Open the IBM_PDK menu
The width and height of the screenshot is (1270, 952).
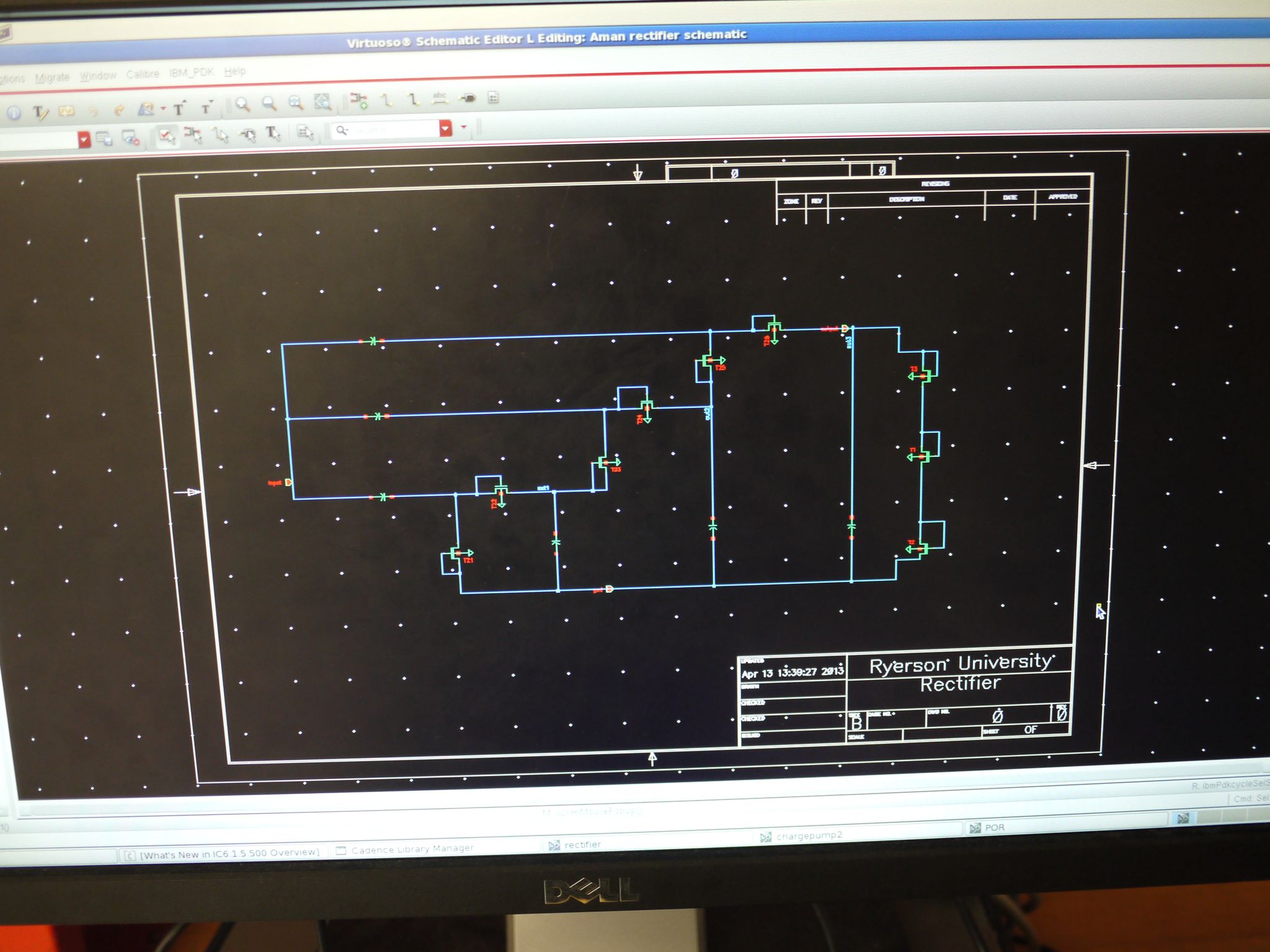[191, 73]
